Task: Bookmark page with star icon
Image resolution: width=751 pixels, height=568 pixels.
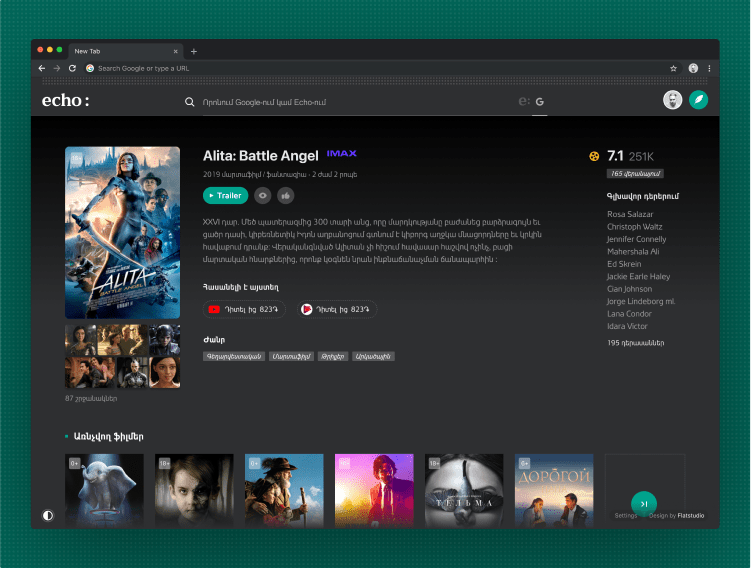Action: tap(673, 68)
